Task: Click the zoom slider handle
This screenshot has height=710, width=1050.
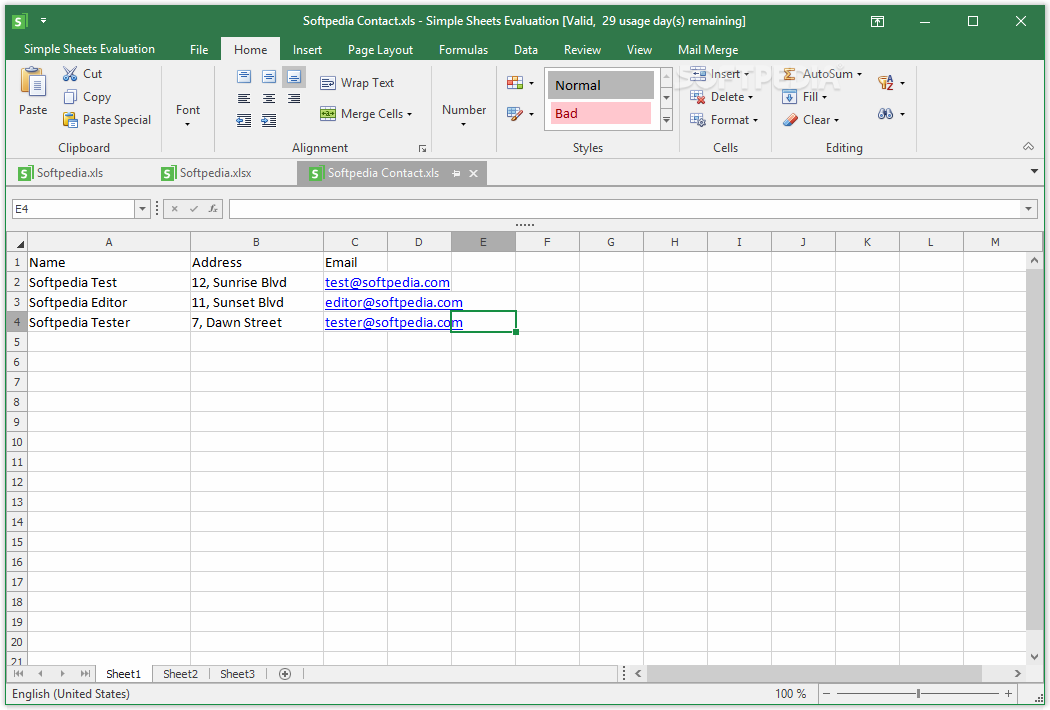Action: (x=918, y=694)
